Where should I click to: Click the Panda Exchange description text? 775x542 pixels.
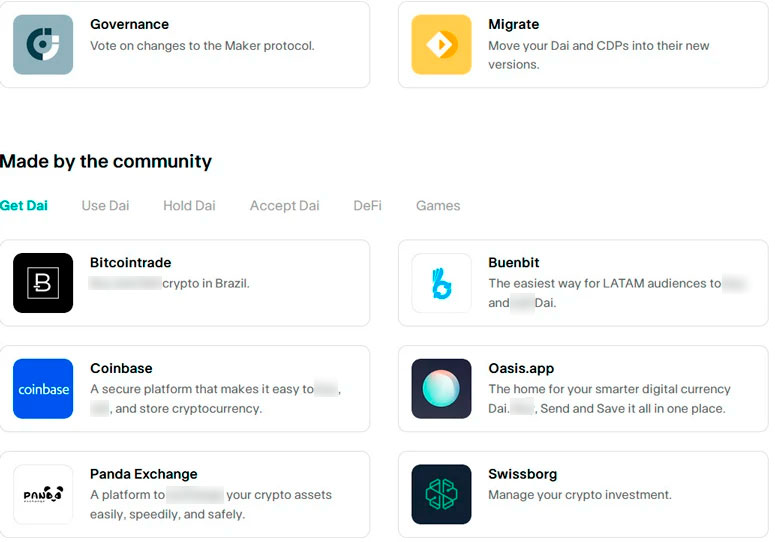pyautogui.click(x=210, y=504)
